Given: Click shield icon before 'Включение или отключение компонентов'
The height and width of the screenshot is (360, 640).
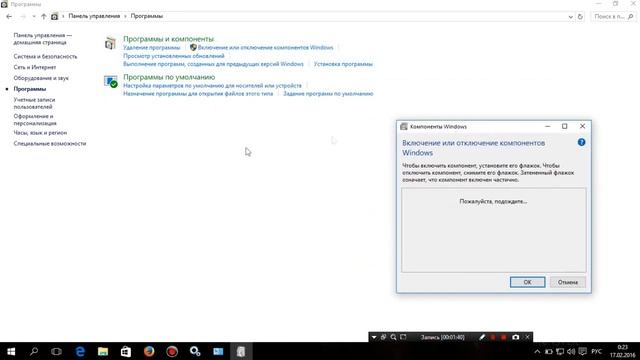Looking at the screenshot, I should [193, 47].
